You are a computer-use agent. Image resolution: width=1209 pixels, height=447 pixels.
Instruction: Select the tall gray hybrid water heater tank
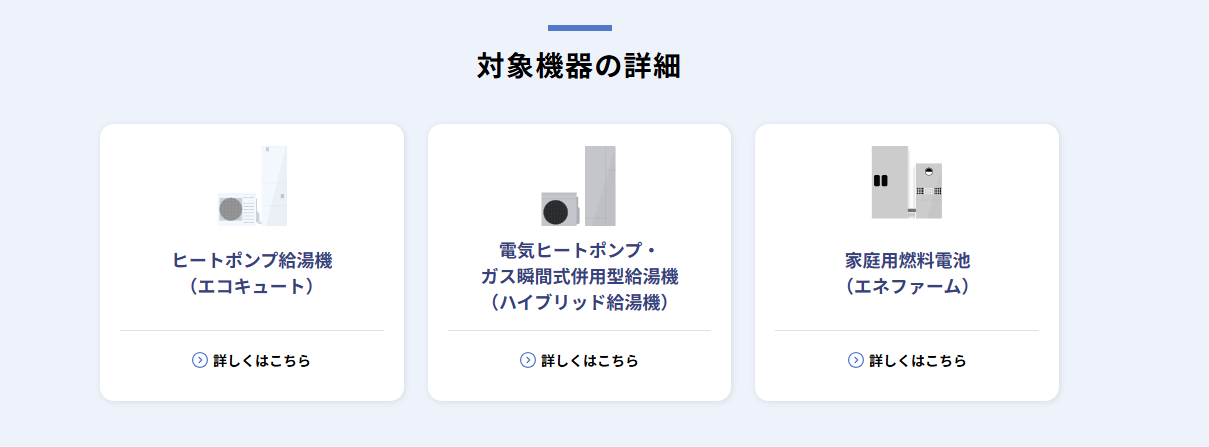(600, 186)
